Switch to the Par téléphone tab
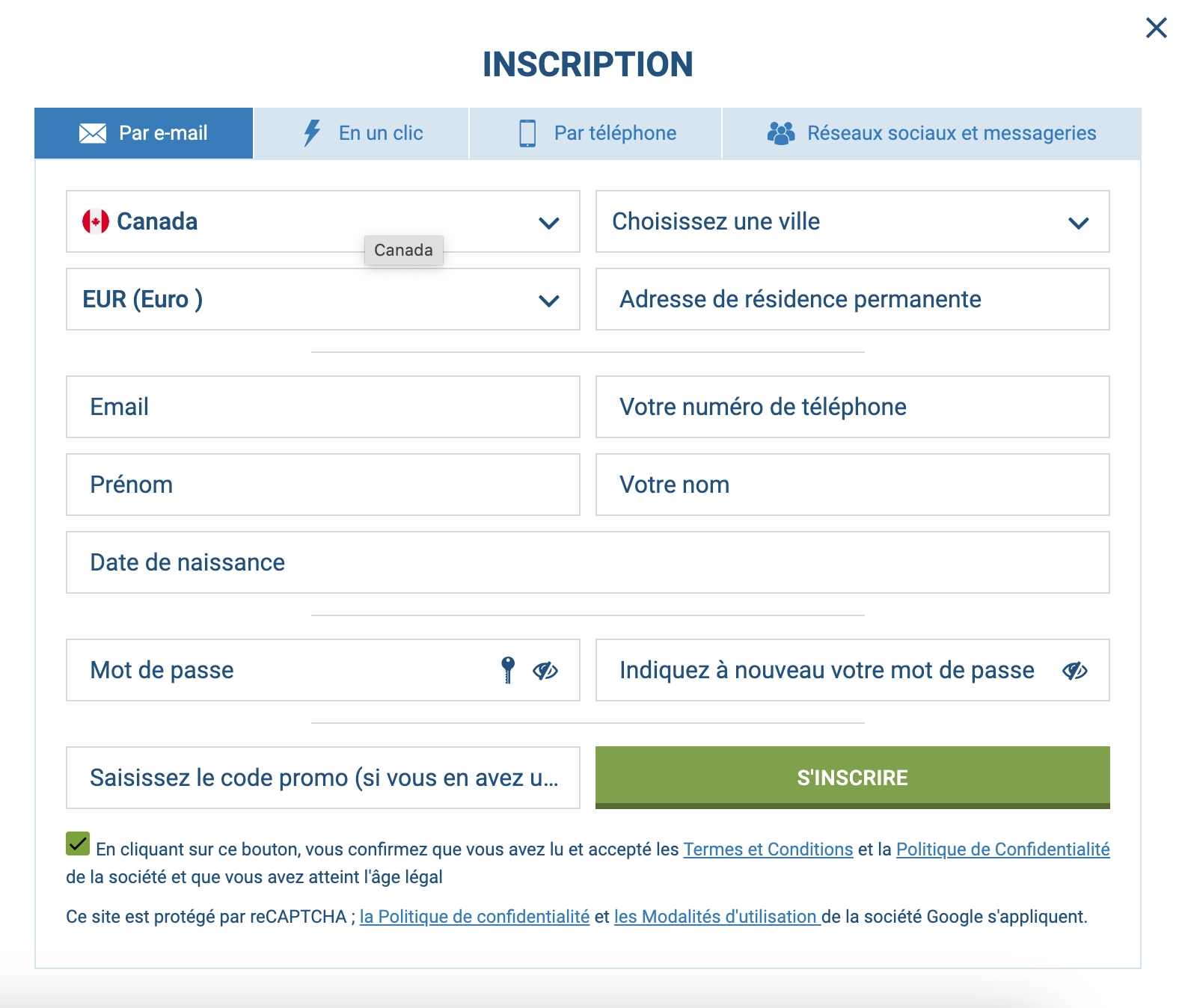 596,133
